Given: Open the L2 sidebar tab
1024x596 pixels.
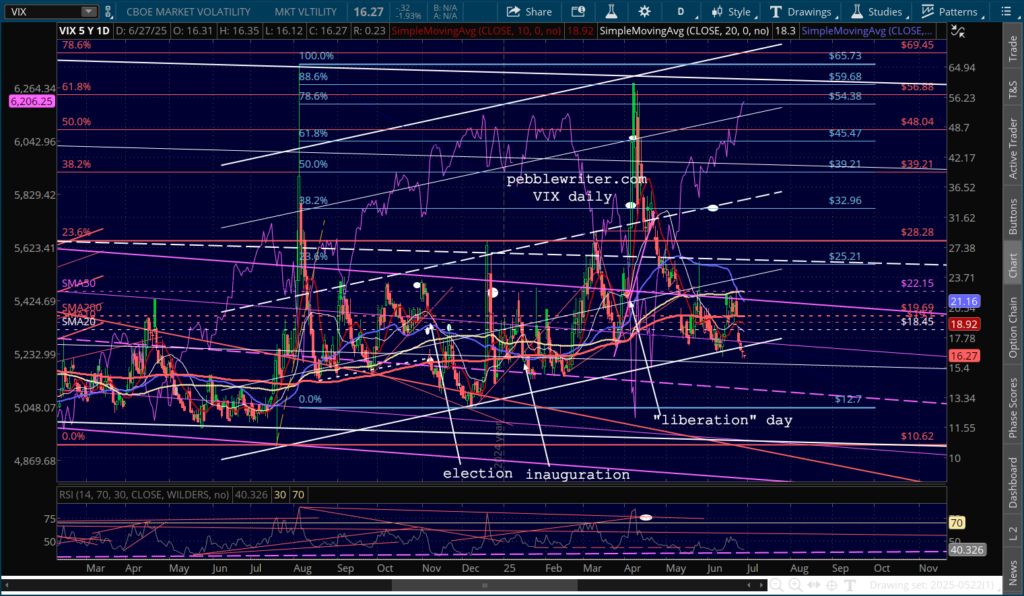Looking at the screenshot, I should (1013, 533).
